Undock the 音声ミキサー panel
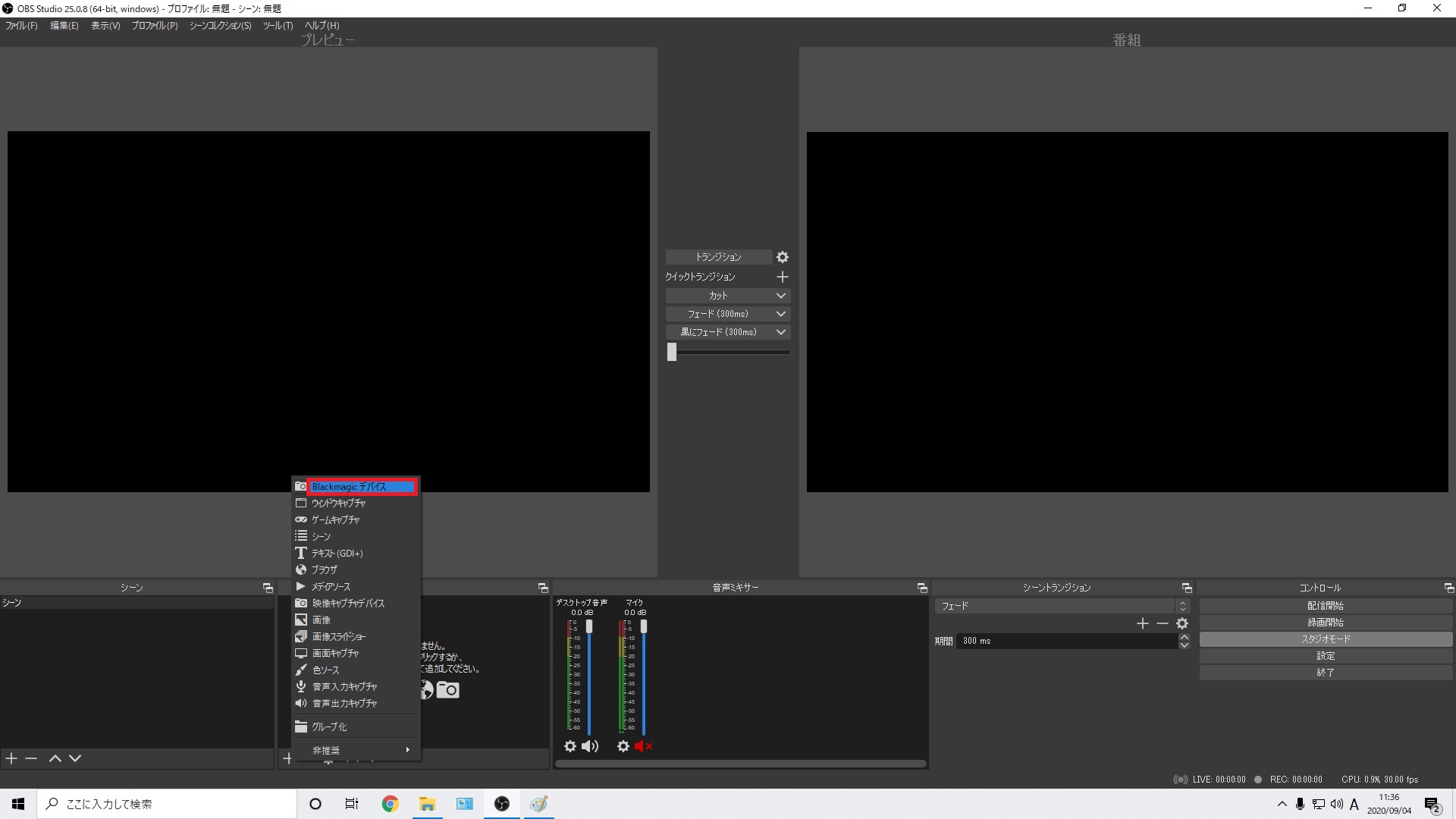 (x=922, y=588)
